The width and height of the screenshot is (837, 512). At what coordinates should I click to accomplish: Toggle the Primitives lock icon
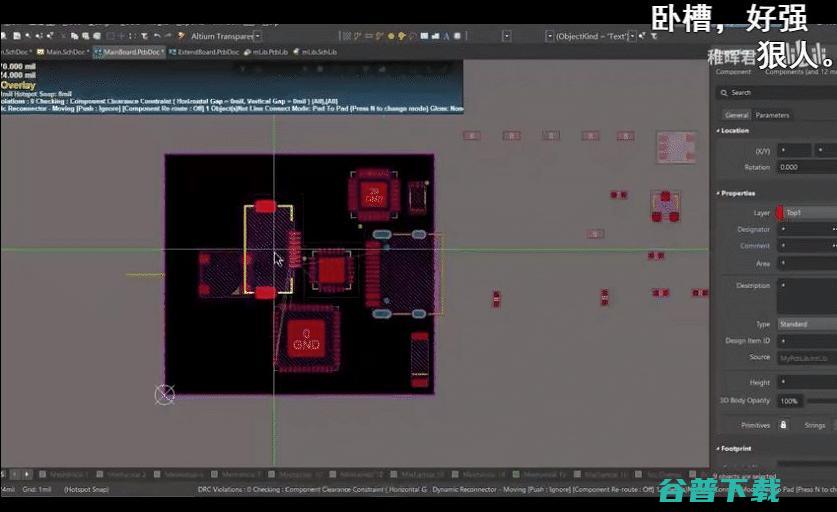point(783,425)
